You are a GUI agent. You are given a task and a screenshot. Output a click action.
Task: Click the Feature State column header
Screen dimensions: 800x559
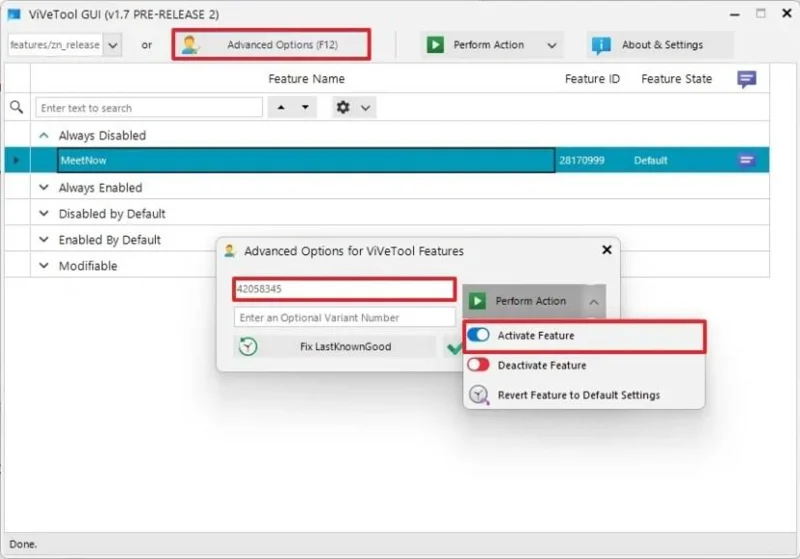(x=676, y=79)
